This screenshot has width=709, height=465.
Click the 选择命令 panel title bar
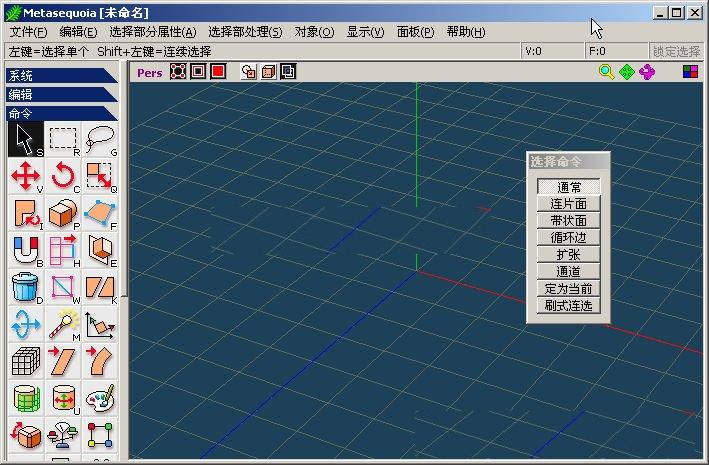tap(568, 161)
